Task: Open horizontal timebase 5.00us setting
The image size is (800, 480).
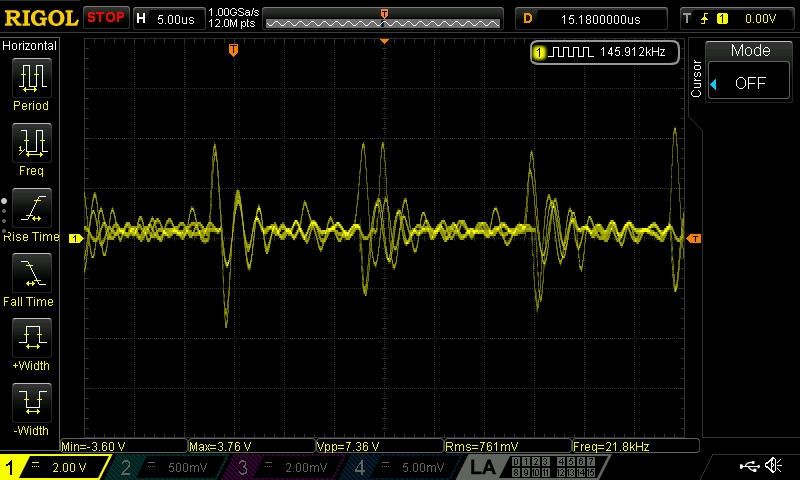Action: pyautogui.click(x=169, y=19)
